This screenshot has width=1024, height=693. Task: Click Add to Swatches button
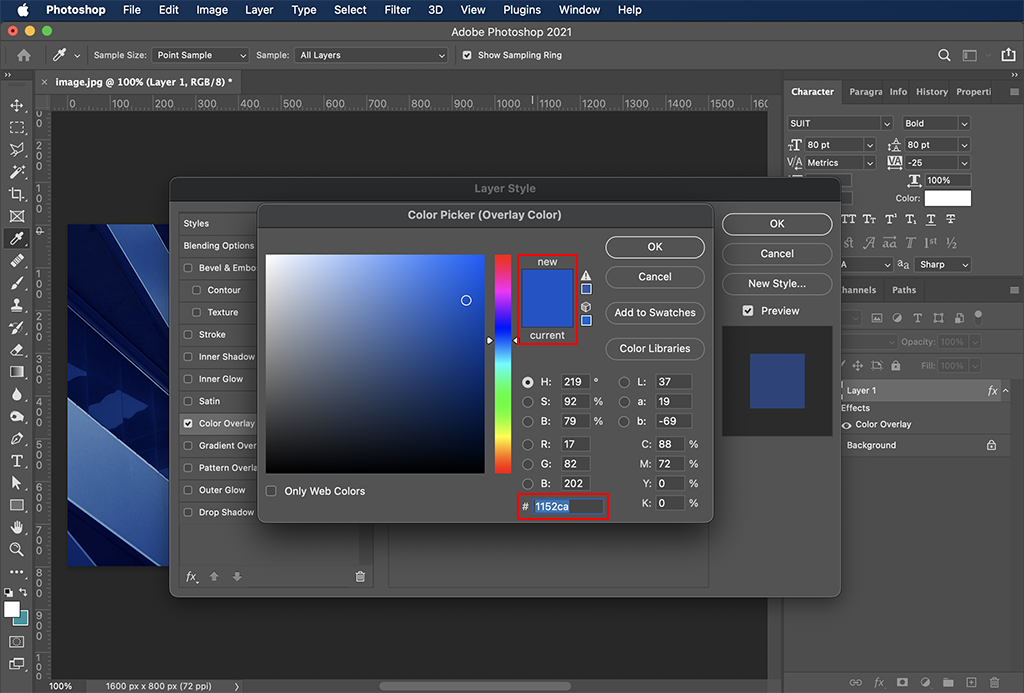[x=655, y=313]
